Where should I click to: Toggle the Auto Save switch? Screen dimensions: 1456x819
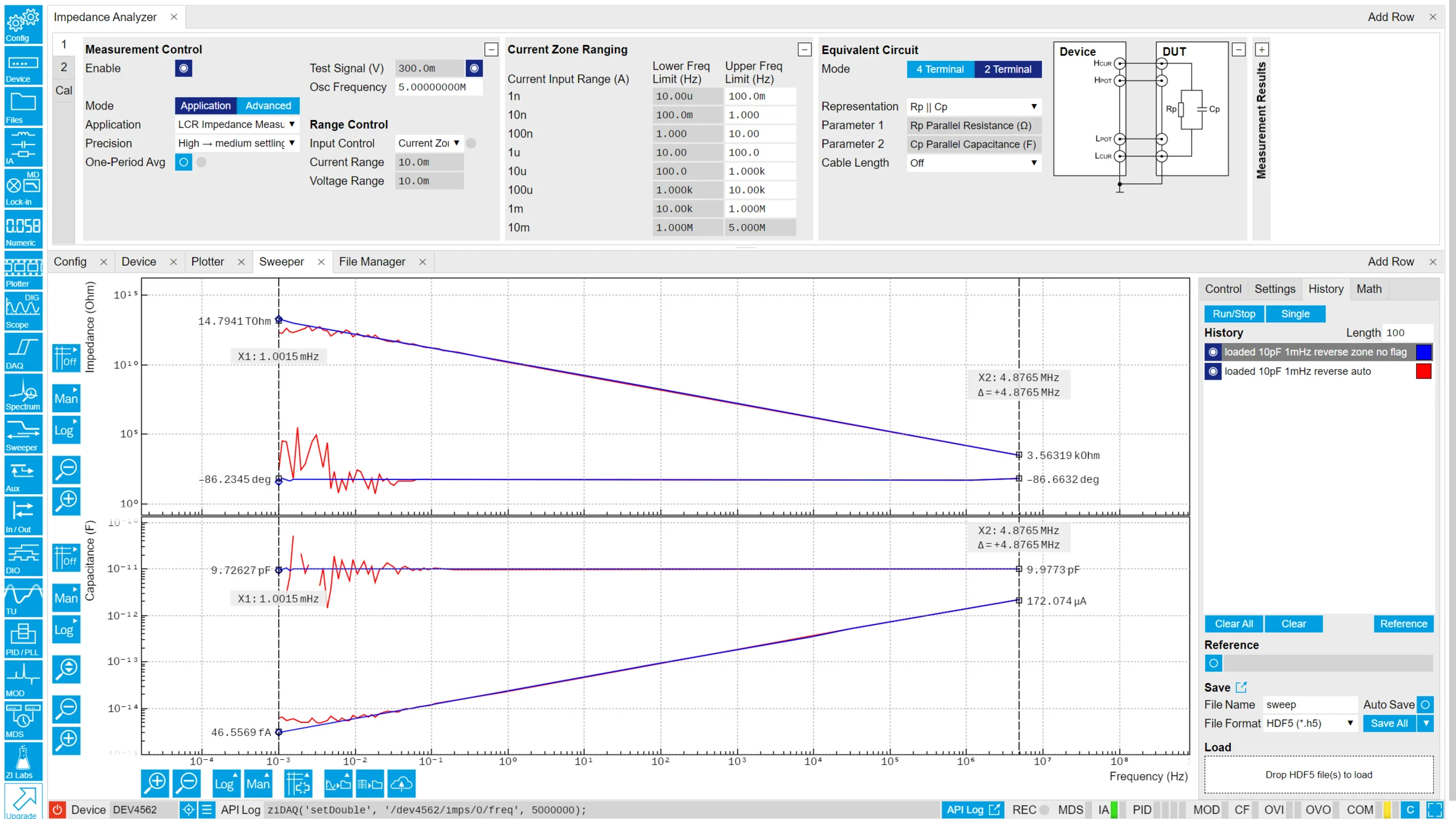pyautogui.click(x=1425, y=705)
